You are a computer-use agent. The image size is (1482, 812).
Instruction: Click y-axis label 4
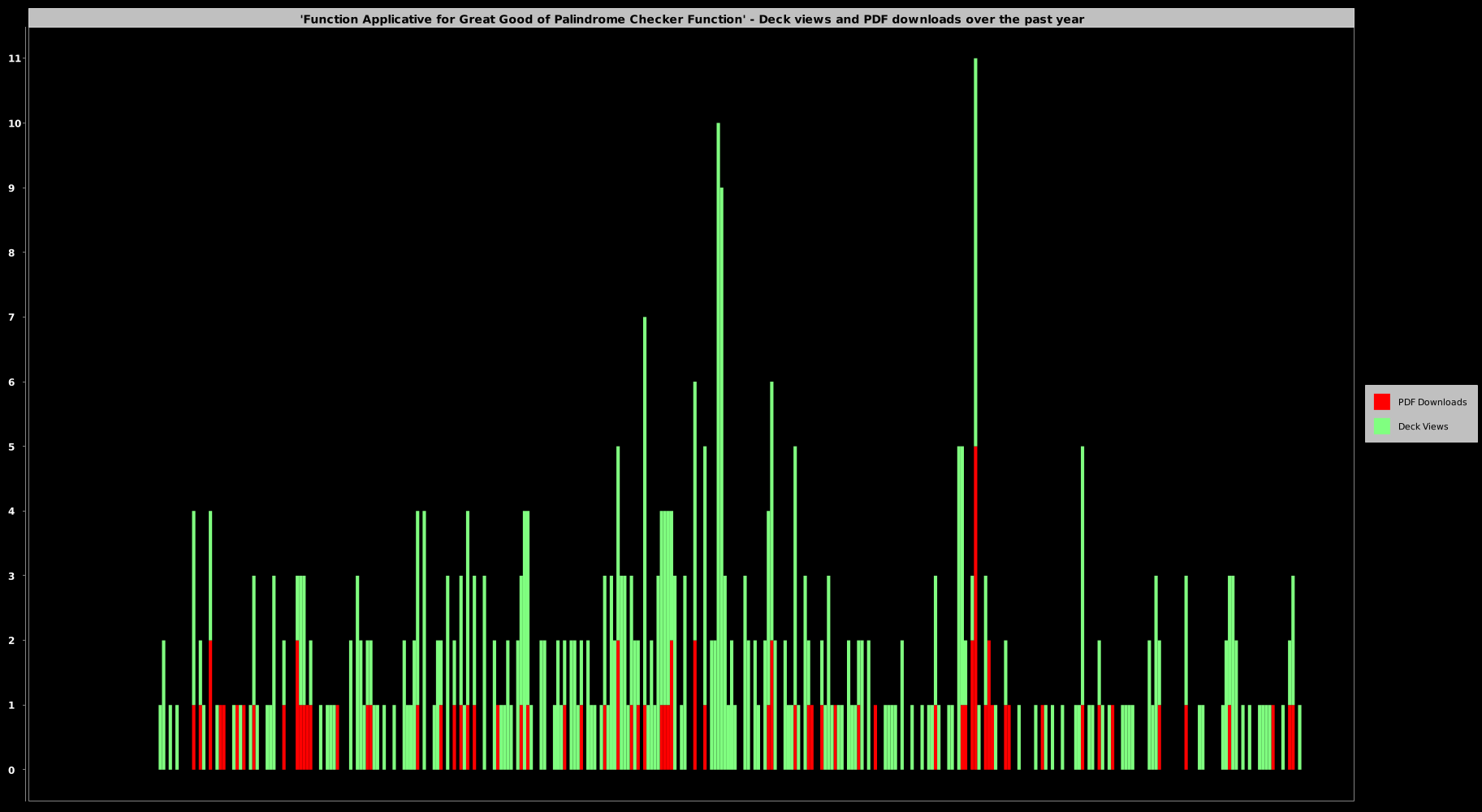click(11, 512)
